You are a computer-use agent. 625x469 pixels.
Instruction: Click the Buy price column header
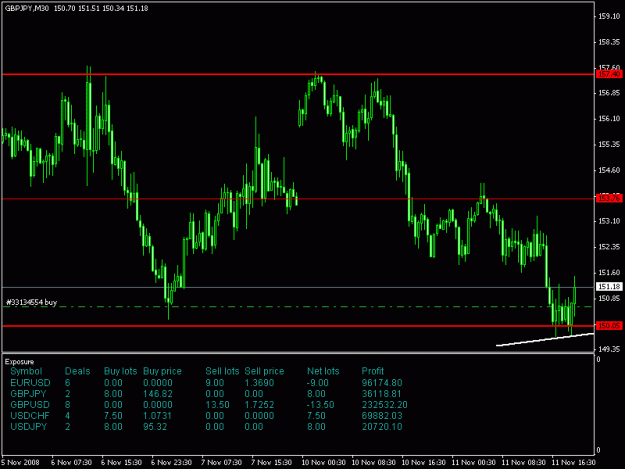click(162, 371)
